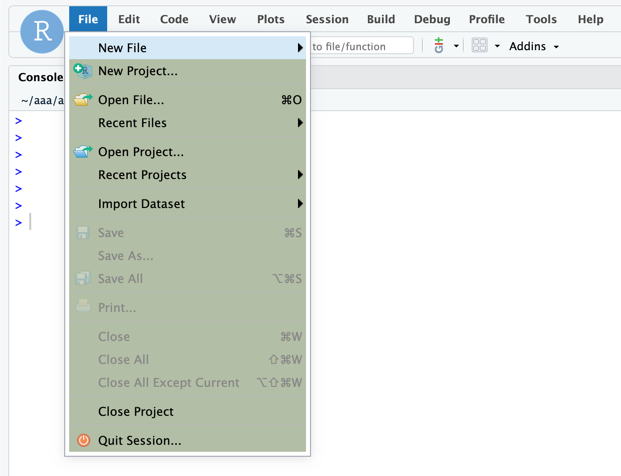This screenshot has height=476, width=621.
Task: Open the Build menu
Action: point(381,19)
